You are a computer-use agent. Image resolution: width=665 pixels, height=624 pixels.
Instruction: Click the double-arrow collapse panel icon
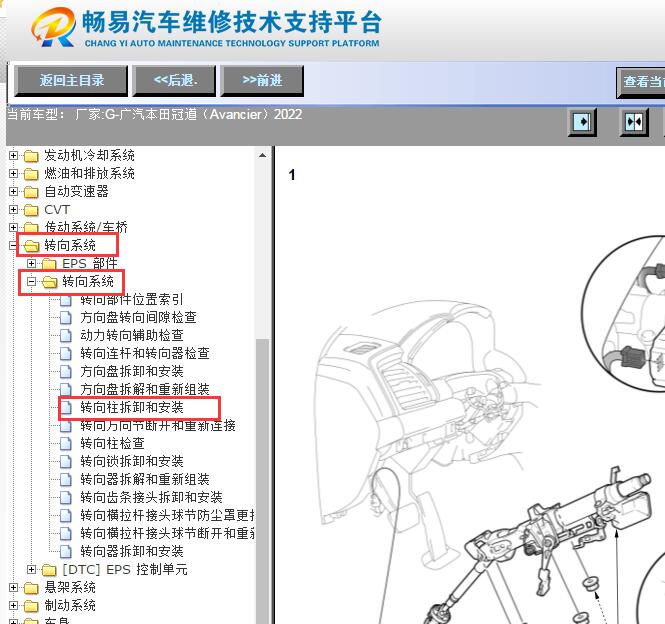click(x=634, y=122)
